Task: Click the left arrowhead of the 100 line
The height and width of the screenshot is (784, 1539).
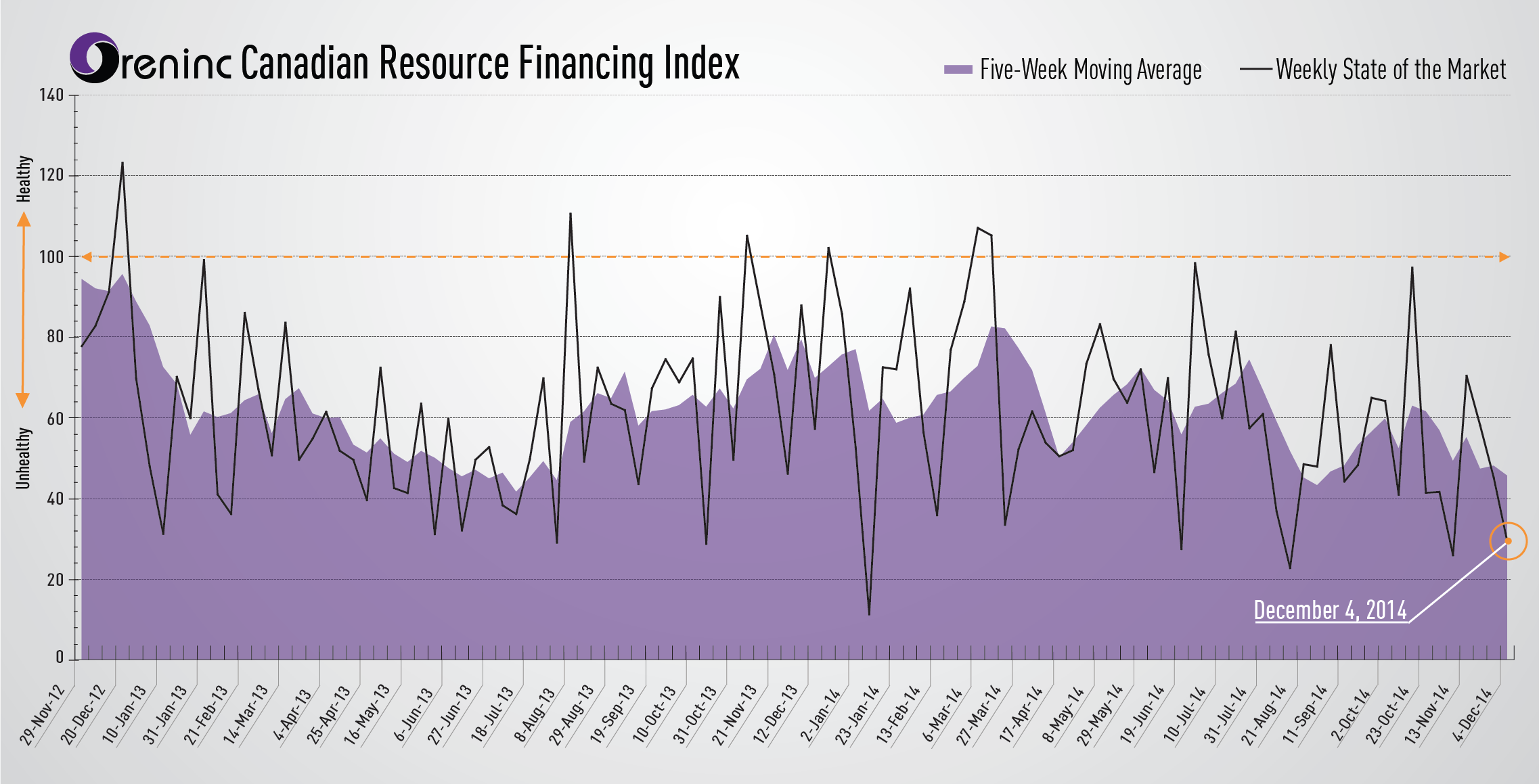Action: [86, 257]
